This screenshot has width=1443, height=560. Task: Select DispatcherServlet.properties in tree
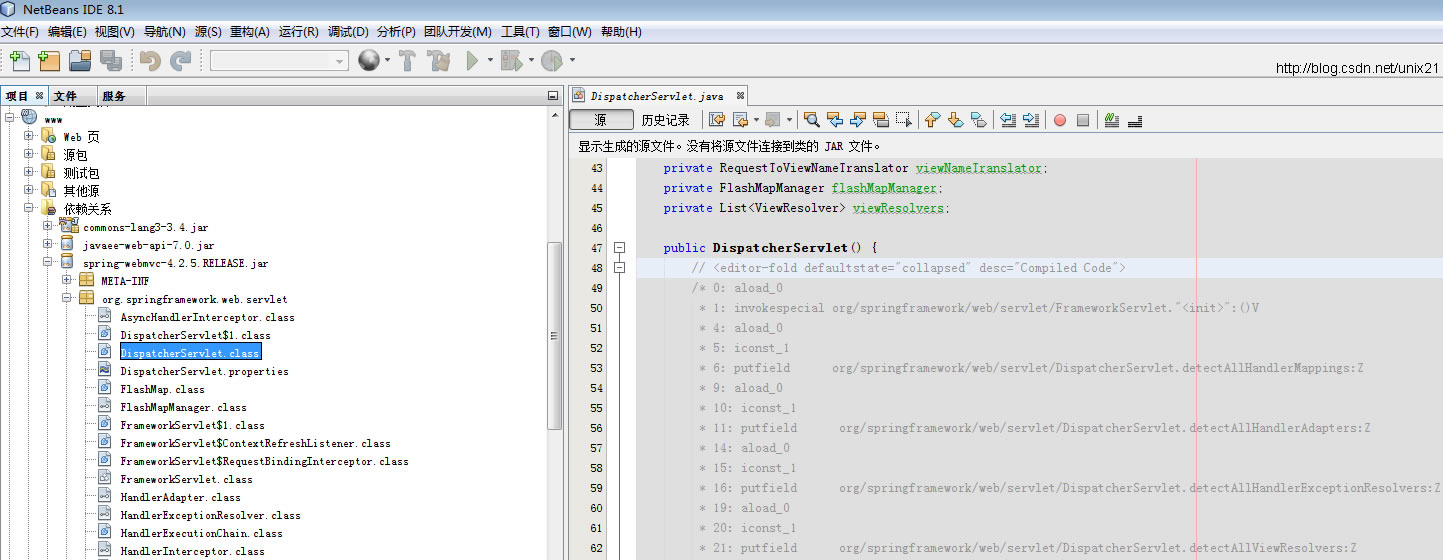(204, 371)
